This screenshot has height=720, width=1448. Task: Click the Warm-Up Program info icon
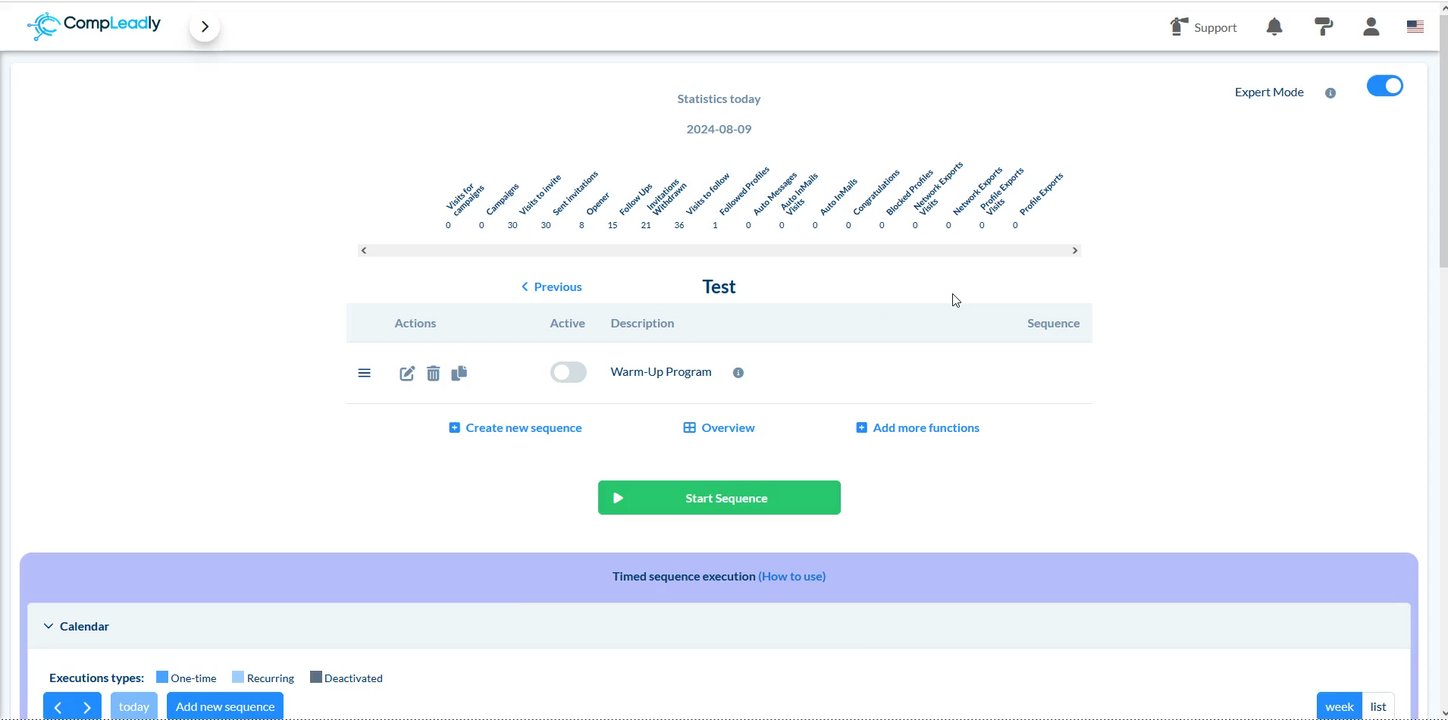738,372
